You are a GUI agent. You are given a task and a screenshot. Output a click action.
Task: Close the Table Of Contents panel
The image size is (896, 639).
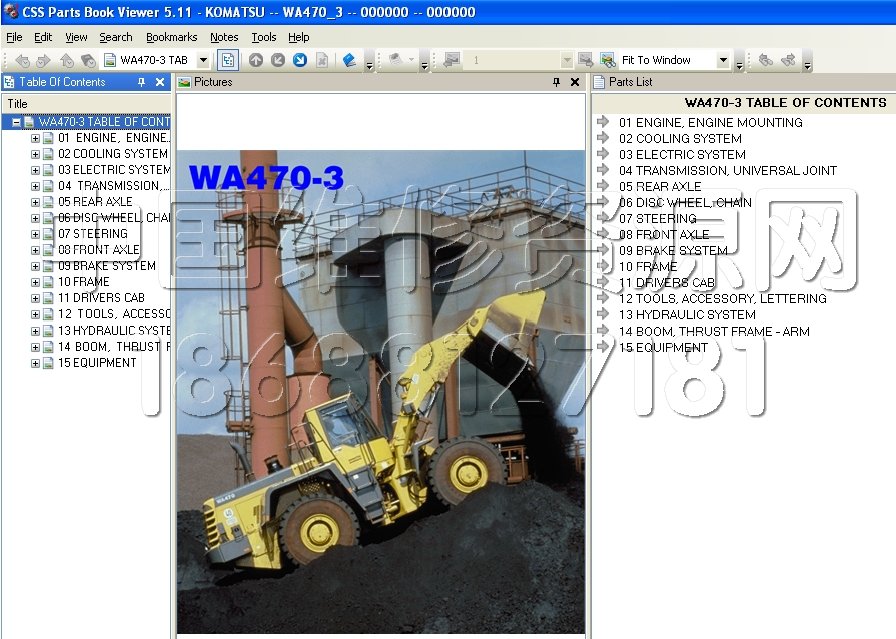[x=160, y=82]
